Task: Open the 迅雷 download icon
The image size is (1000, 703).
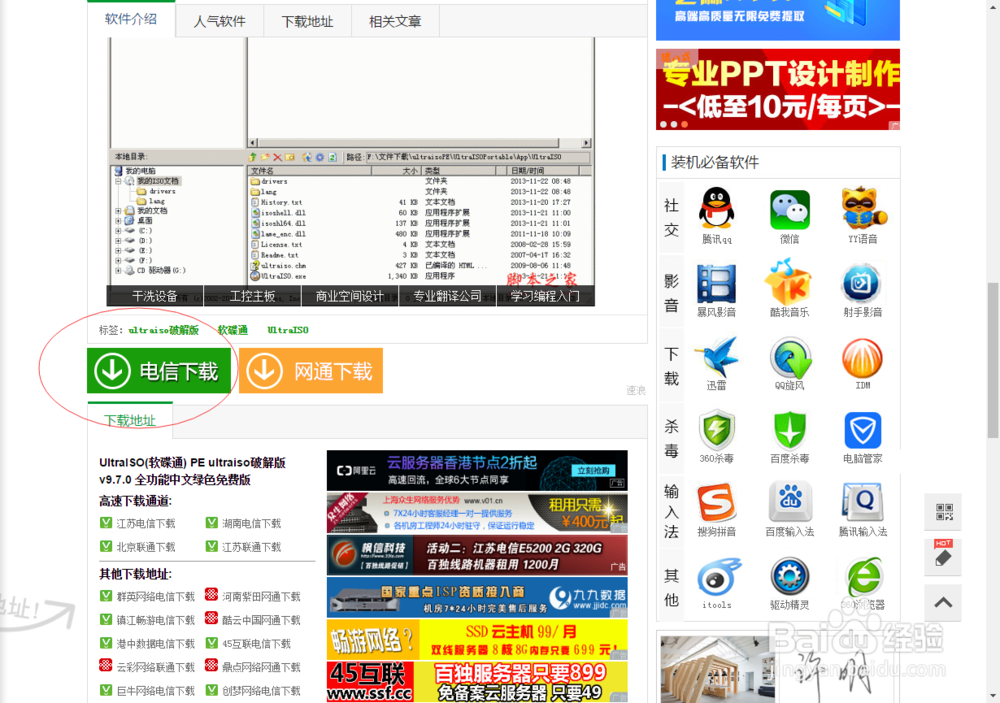Action: pos(716,356)
